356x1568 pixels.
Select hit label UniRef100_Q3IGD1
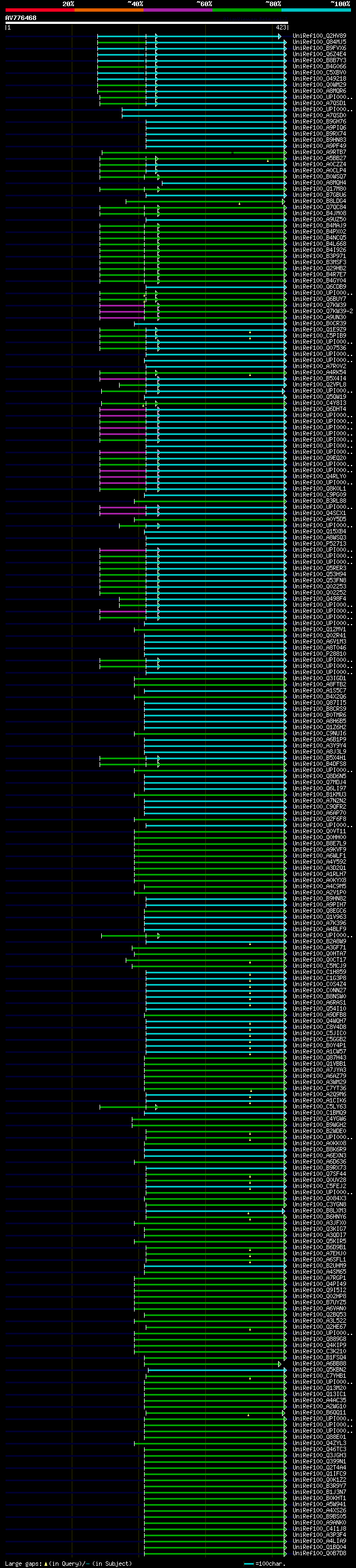tap(319, 678)
